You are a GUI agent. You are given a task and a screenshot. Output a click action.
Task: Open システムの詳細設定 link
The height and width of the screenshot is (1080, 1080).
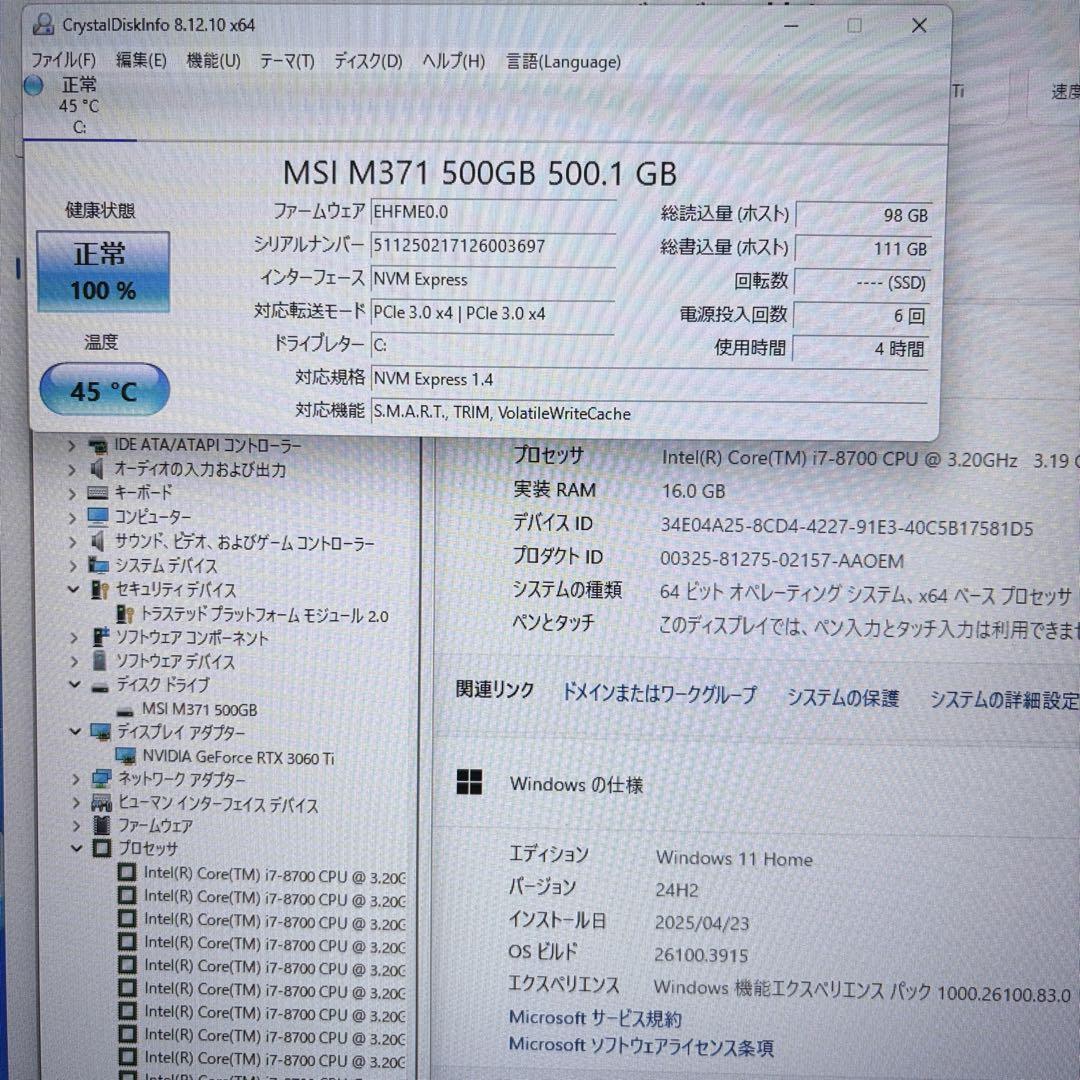1004,700
